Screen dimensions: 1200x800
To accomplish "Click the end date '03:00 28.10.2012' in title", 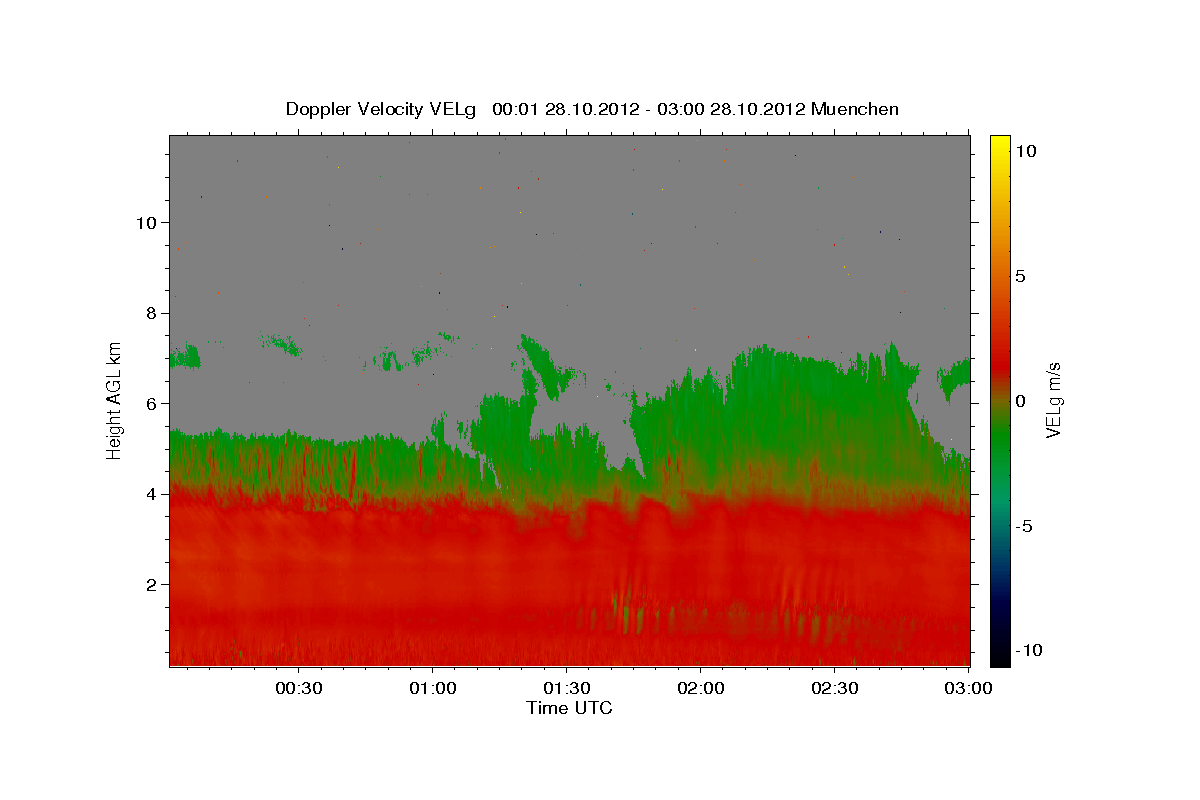I will [x=730, y=109].
